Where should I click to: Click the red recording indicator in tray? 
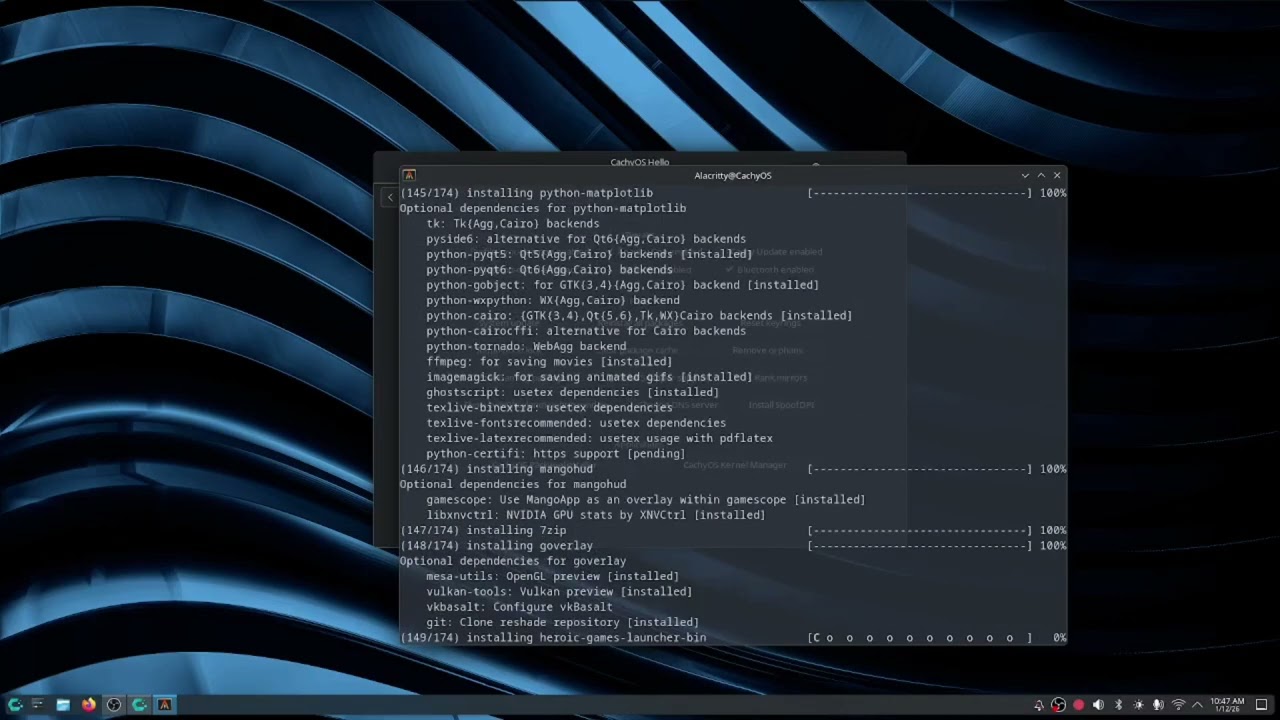(1078, 705)
